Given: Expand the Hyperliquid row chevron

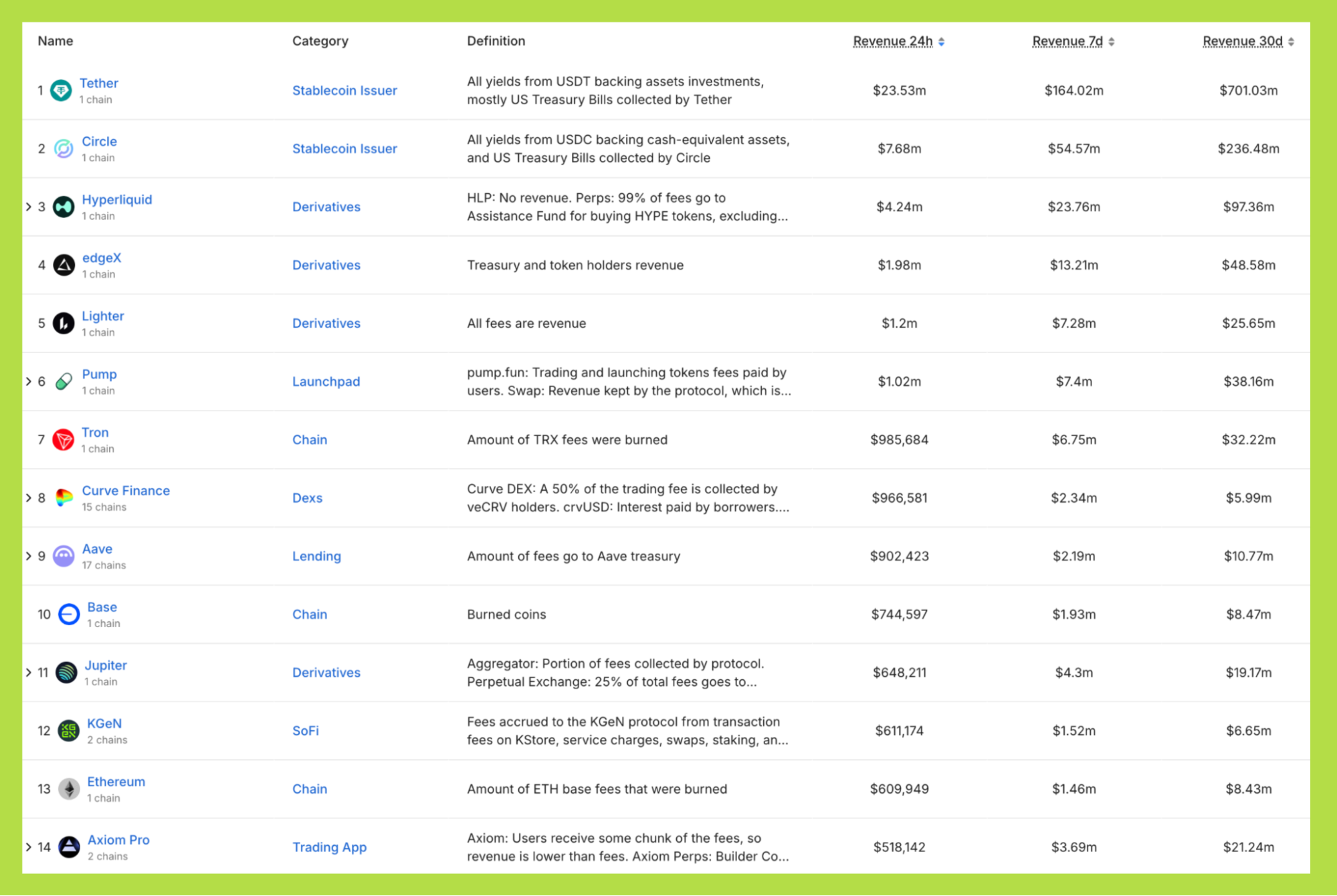Looking at the screenshot, I should [29, 207].
